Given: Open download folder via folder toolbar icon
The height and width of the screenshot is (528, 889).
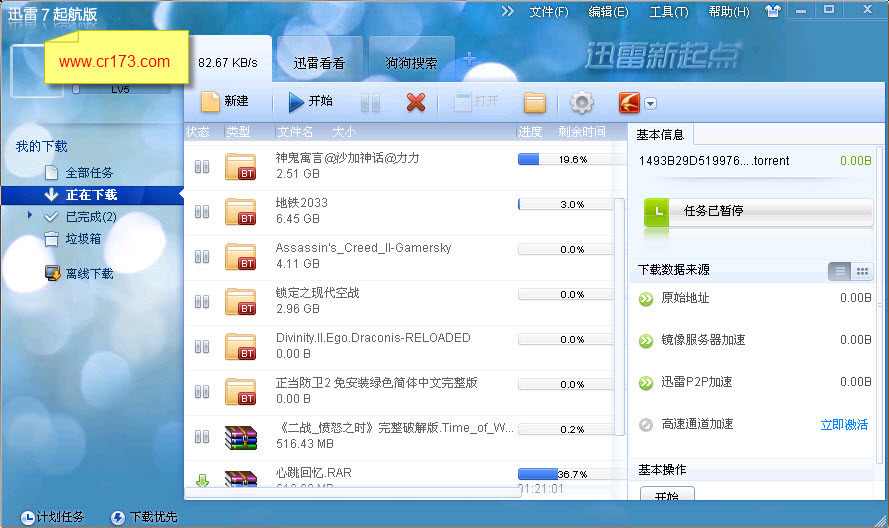Looking at the screenshot, I should pyautogui.click(x=535, y=103).
